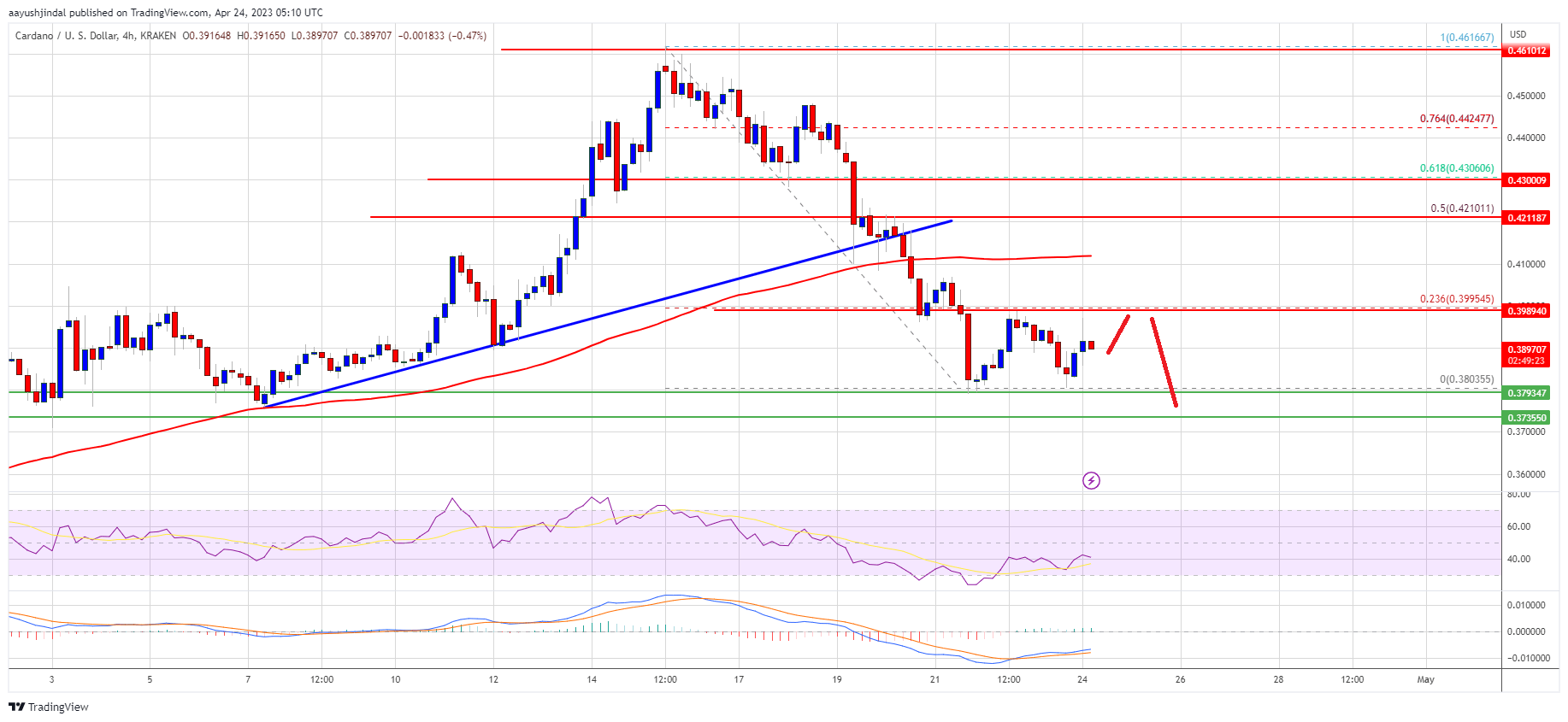Click the blue ascending trend line

[607, 314]
